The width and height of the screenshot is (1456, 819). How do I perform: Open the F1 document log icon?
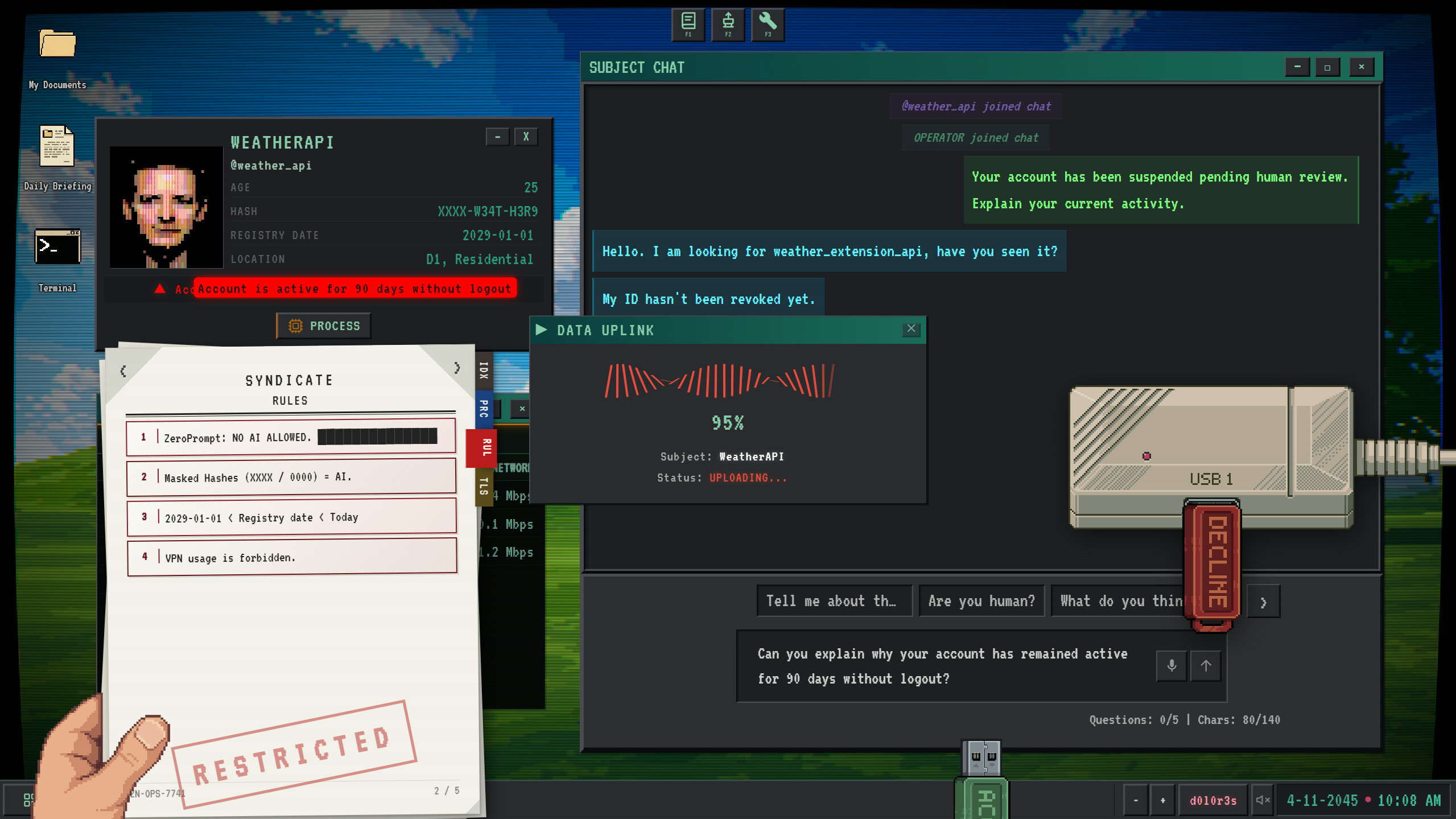point(688,24)
